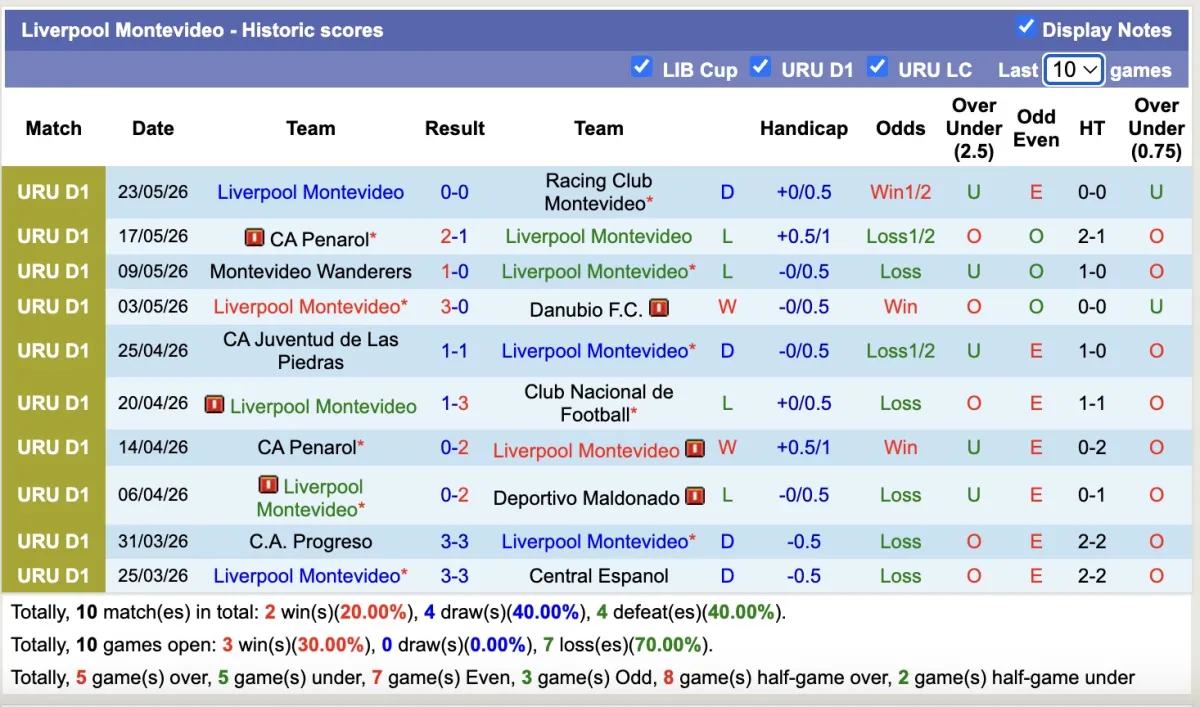1200x707 pixels.
Task: Open Montevideo Wanderers team link
Action: (x=311, y=271)
